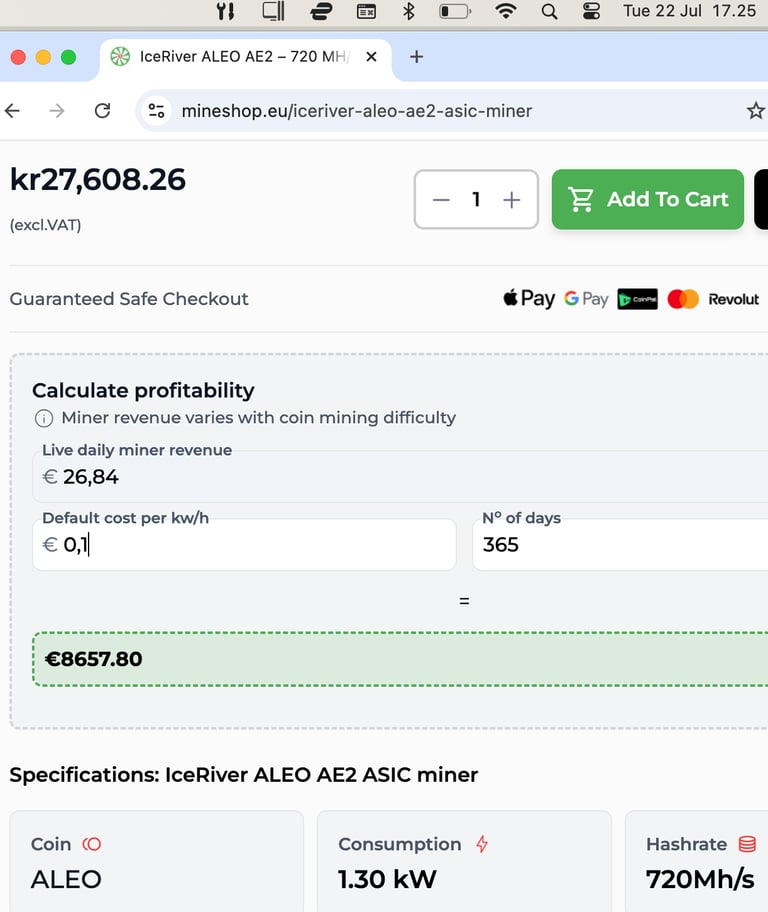Image resolution: width=768 pixels, height=912 pixels.
Task: Click the browser forward arrow
Action: click(57, 111)
